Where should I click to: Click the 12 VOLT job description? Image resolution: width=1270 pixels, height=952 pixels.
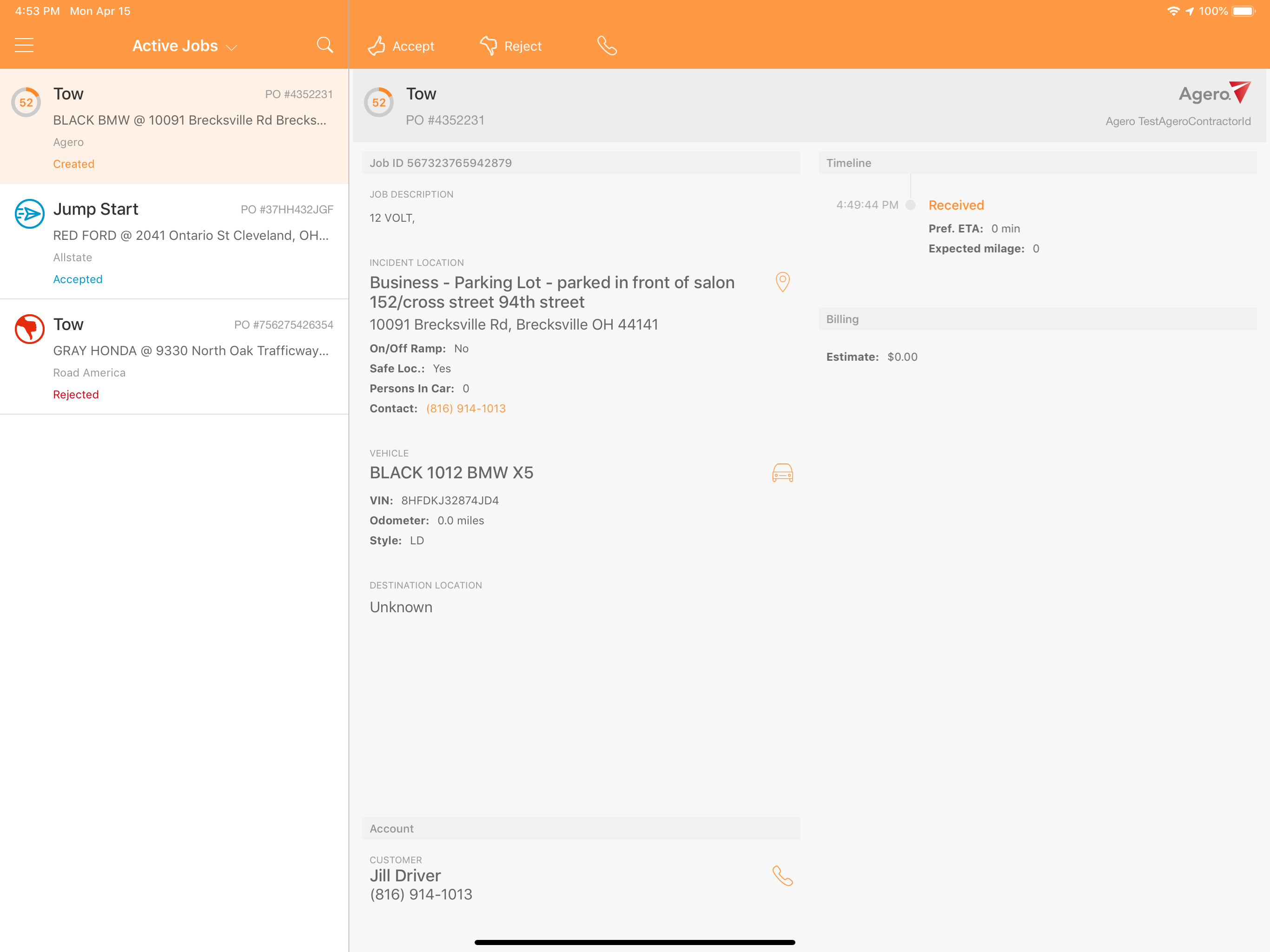pyautogui.click(x=391, y=218)
